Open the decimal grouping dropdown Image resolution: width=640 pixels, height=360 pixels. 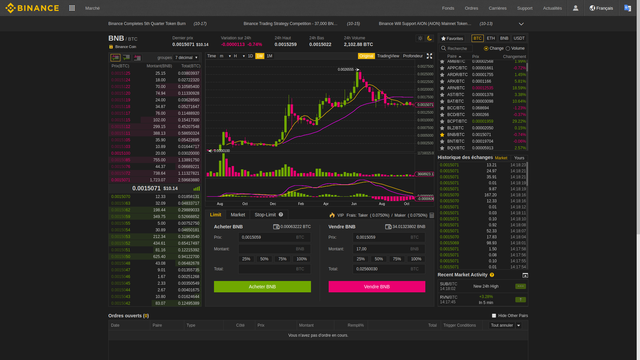pos(187,58)
